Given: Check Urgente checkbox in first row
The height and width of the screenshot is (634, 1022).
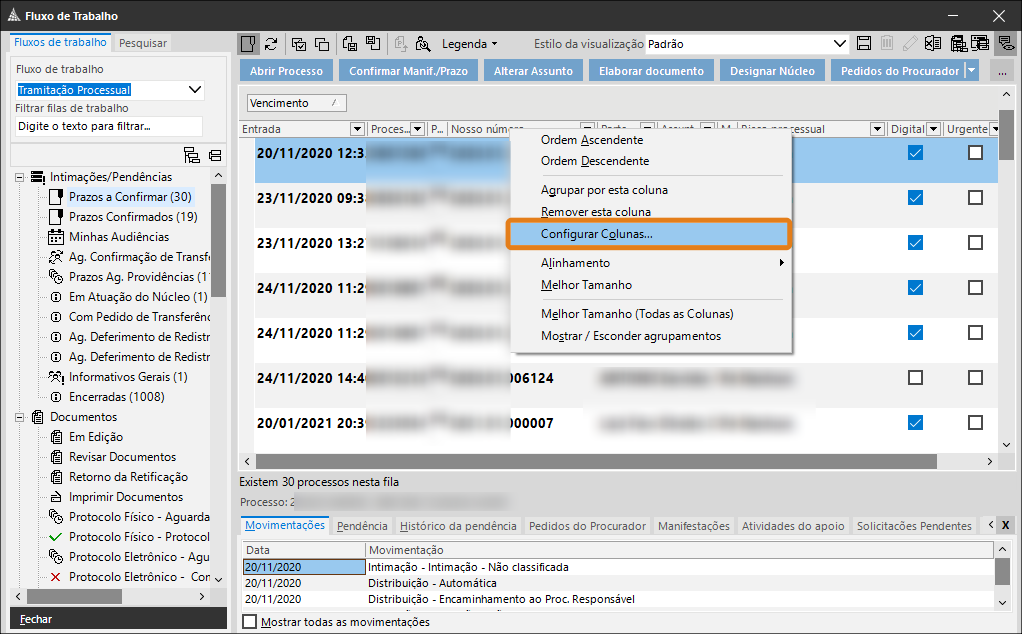Looking at the screenshot, I should pyautogui.click(x=975, y=153).
